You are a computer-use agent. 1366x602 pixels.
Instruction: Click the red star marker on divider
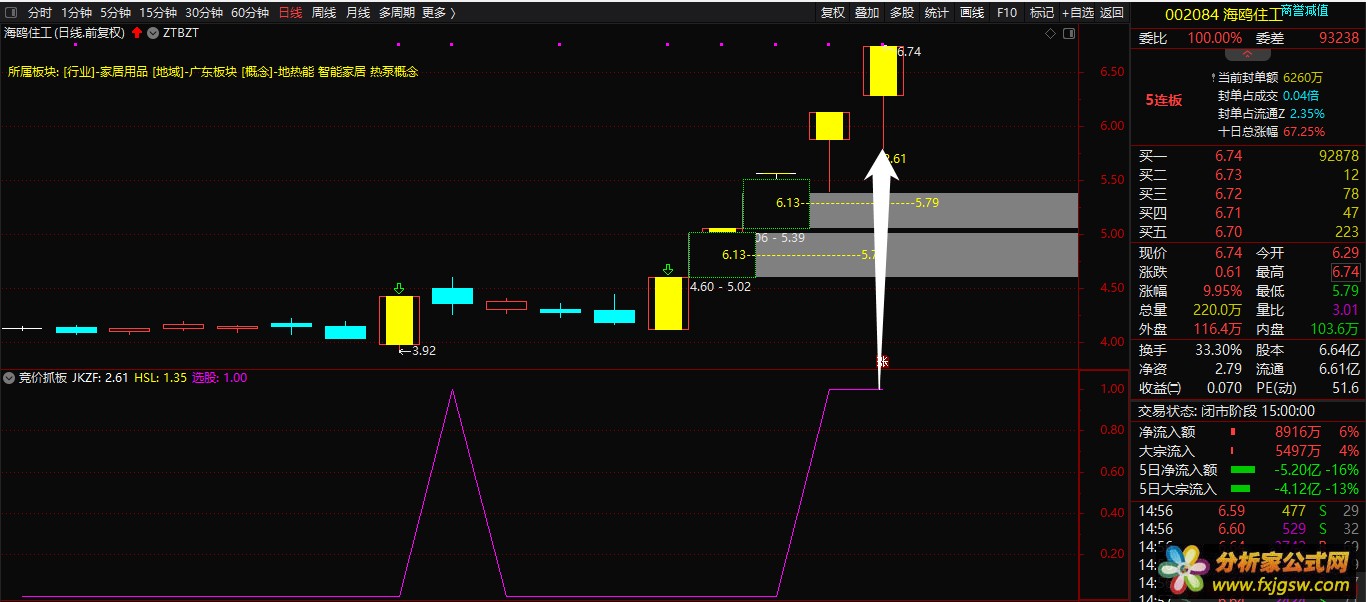click(882, 361)
